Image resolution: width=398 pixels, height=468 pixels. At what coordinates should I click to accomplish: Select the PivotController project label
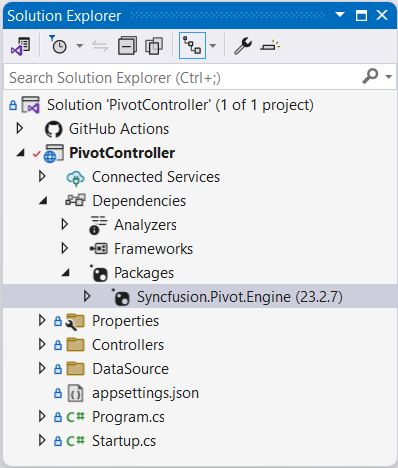(x=122, y=153)
